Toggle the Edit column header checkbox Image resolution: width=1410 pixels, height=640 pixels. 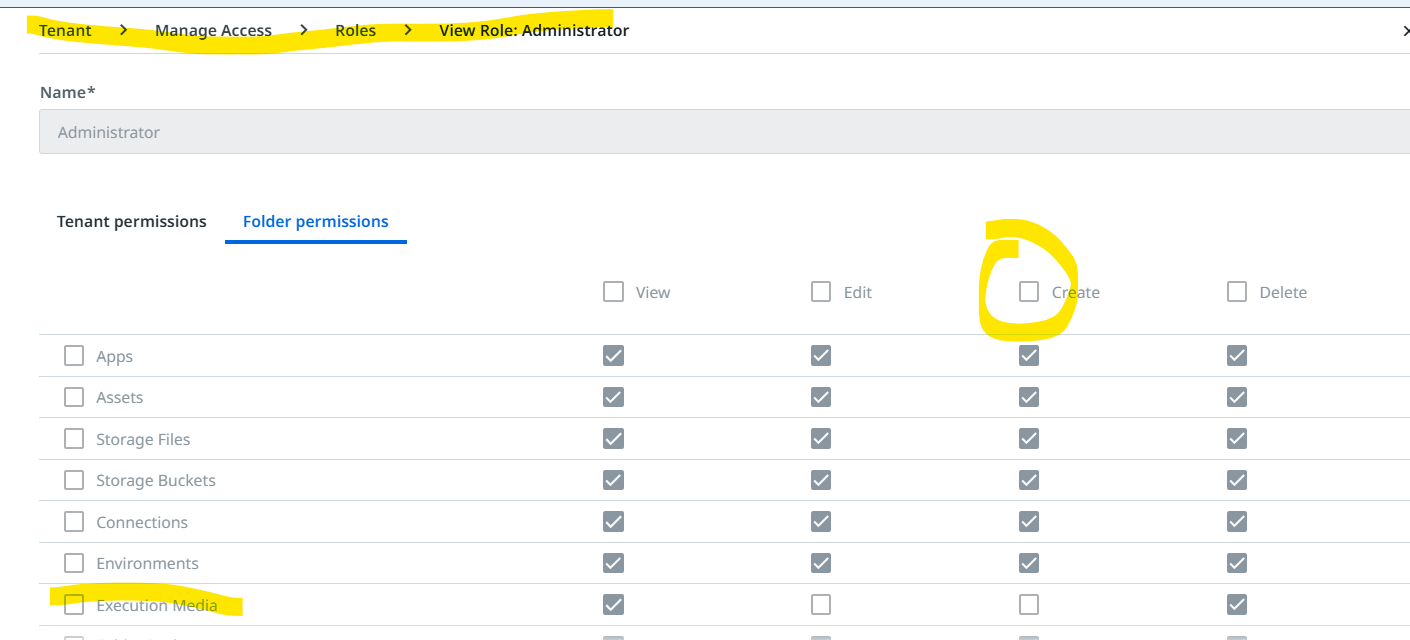click(x=820, y=291)
